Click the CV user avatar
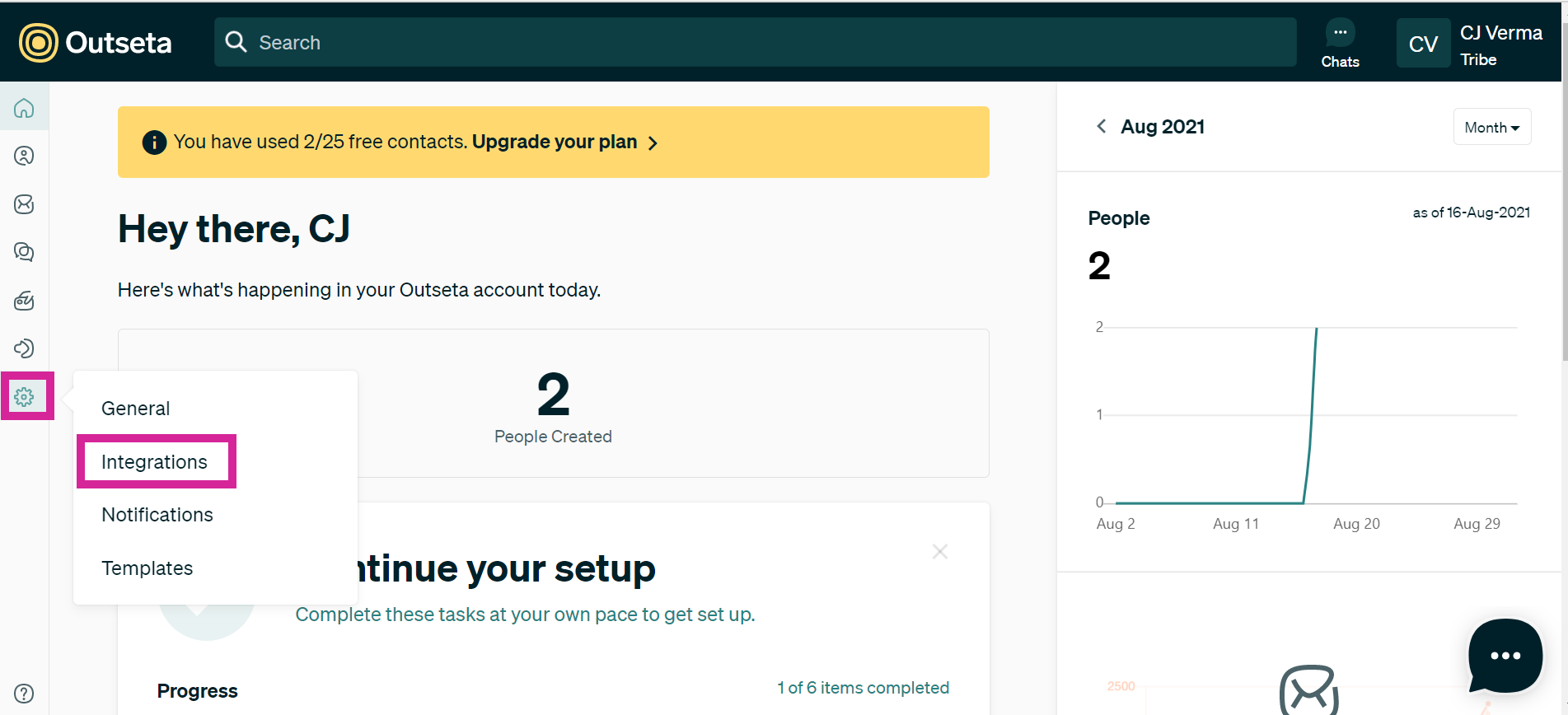The height and width of the screenshot is (715, 1568). (x=1423, y=44)
